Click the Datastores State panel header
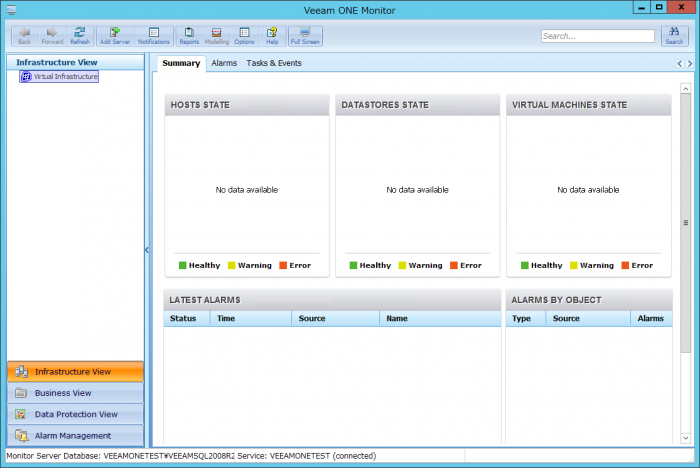 click(x=417, y=105)
